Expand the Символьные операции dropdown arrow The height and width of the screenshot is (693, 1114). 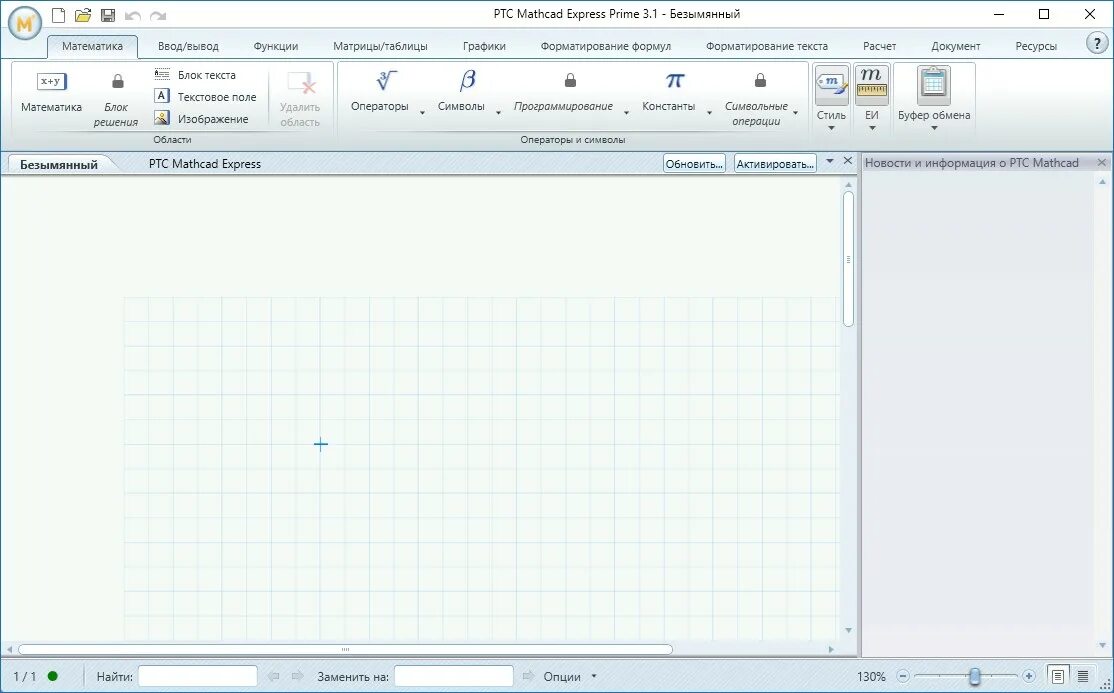(795, 113)
